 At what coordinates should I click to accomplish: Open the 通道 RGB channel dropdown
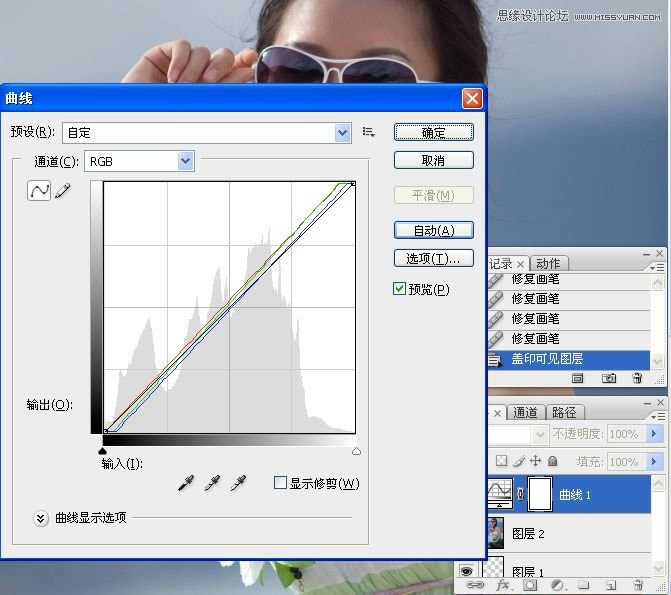[x=185, y=161]
